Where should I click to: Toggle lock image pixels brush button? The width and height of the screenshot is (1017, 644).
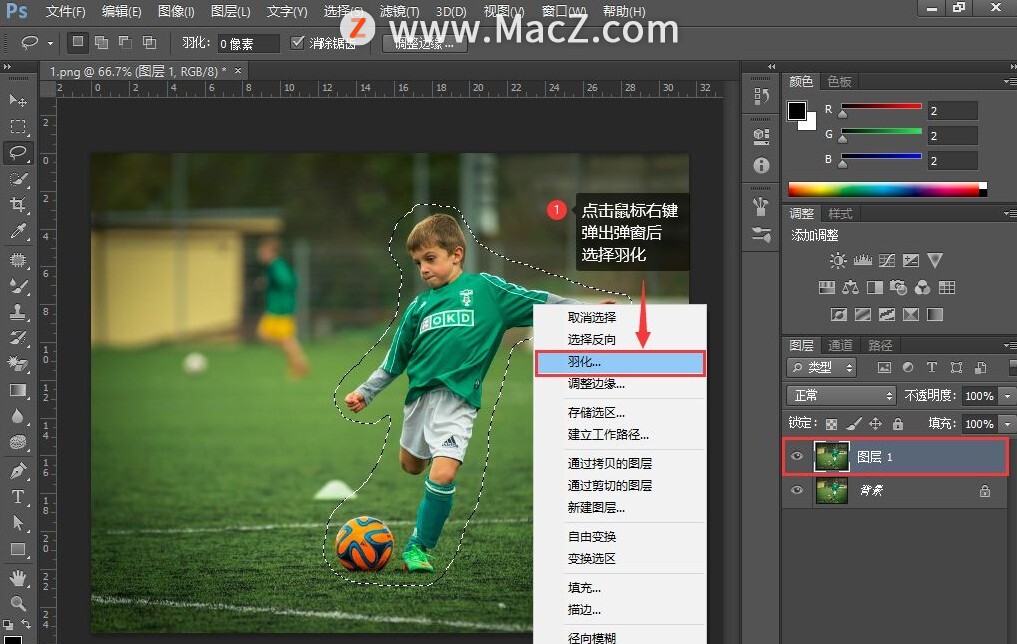(x=854, y=424)
